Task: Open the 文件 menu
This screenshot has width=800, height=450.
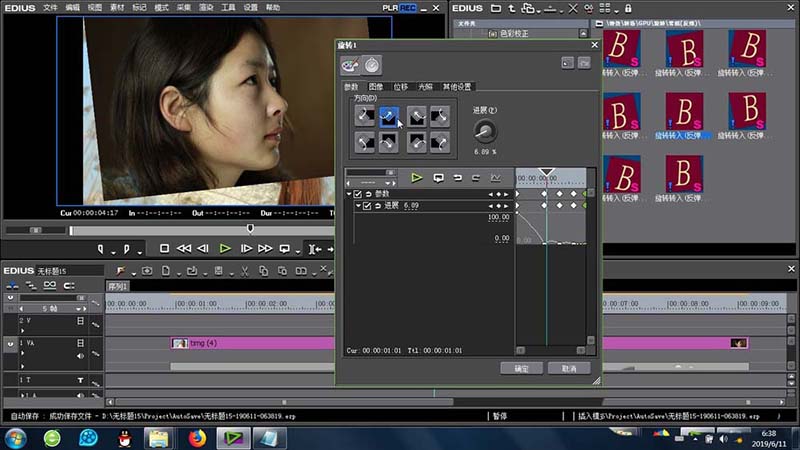Action: pos(50,8)
